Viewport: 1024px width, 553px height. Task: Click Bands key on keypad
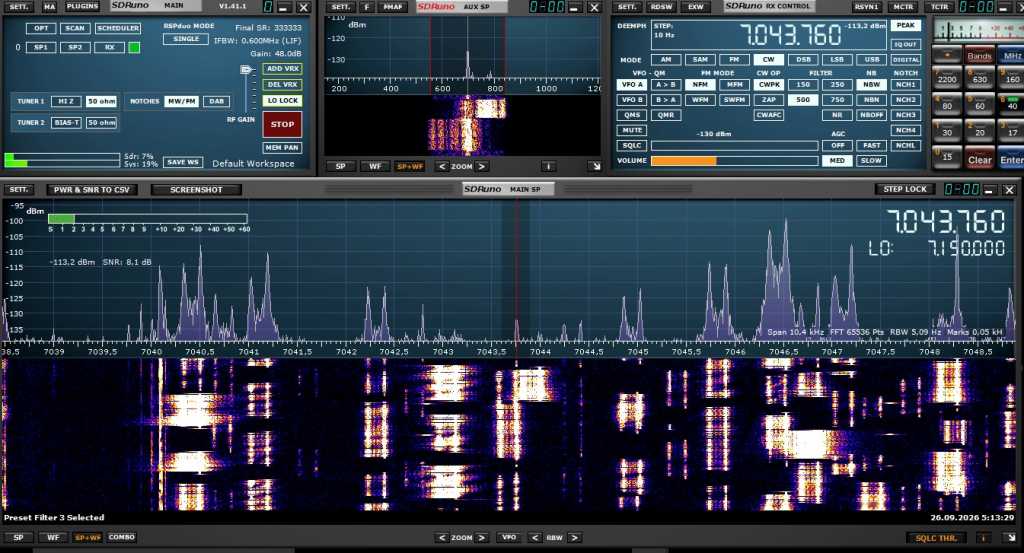pos(980,55)
